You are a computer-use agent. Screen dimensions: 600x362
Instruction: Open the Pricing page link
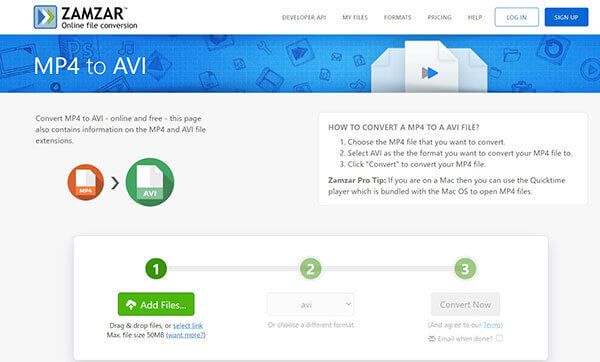[x=439, y=17]
